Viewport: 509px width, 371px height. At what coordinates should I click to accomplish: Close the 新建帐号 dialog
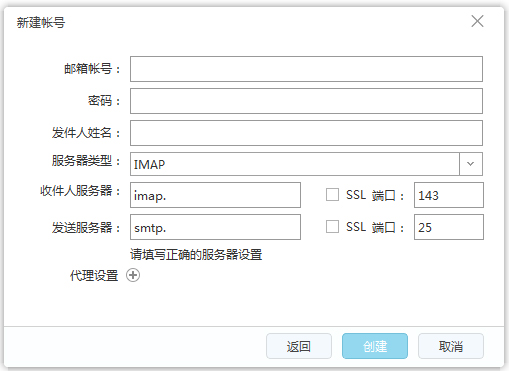pos(477,21)
